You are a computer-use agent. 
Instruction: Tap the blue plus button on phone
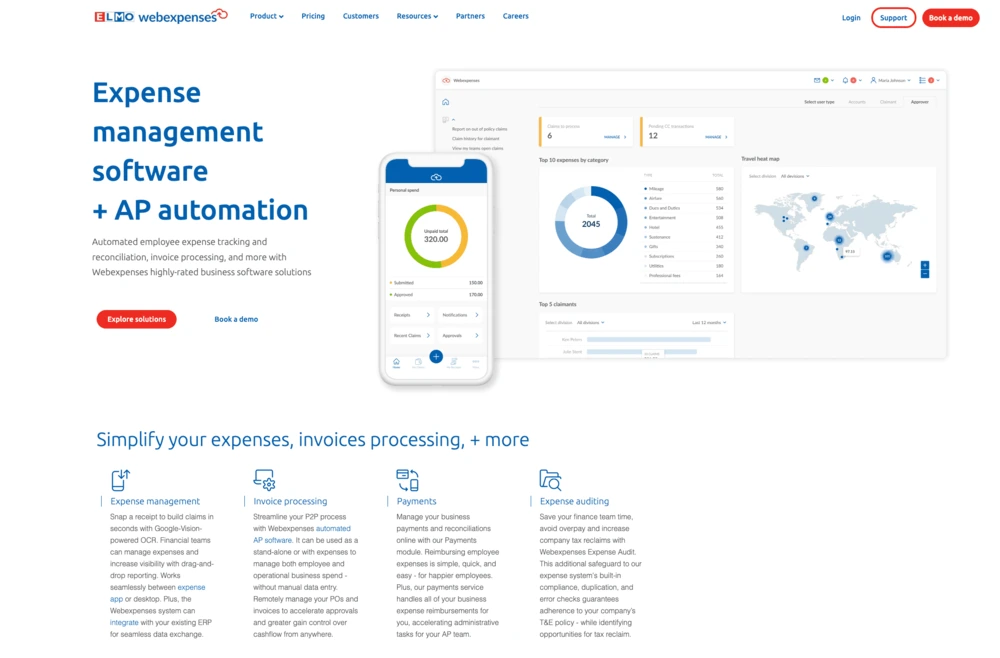(436, 356)
